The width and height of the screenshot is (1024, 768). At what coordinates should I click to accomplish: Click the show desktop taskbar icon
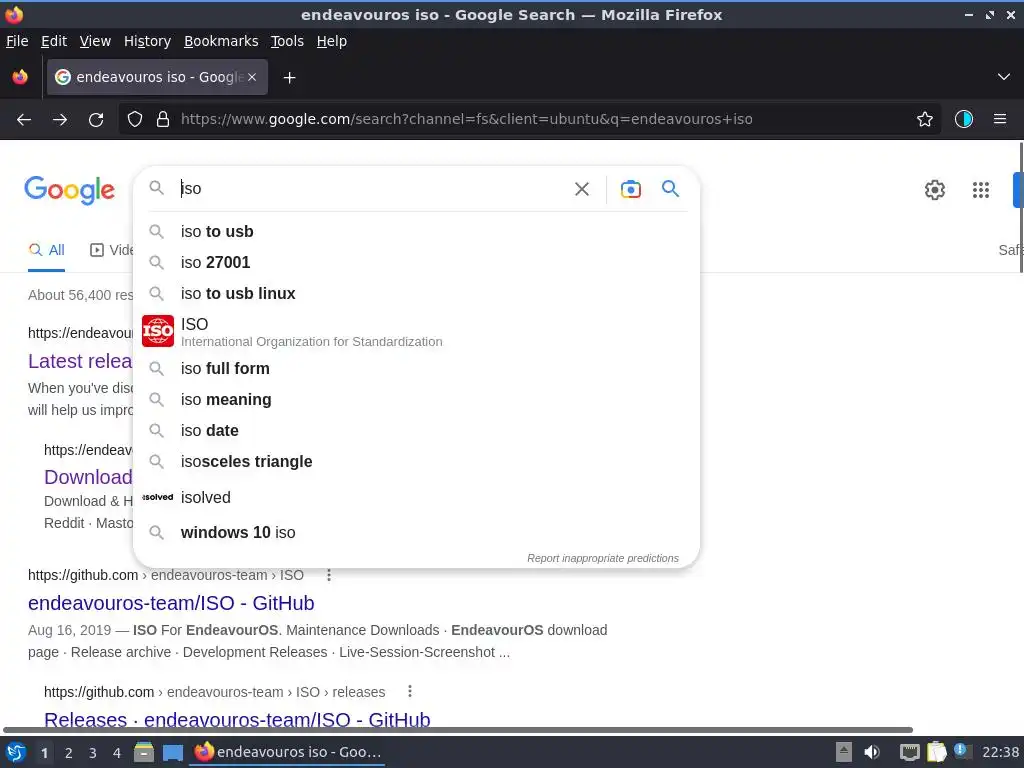[x=172, y=753]
